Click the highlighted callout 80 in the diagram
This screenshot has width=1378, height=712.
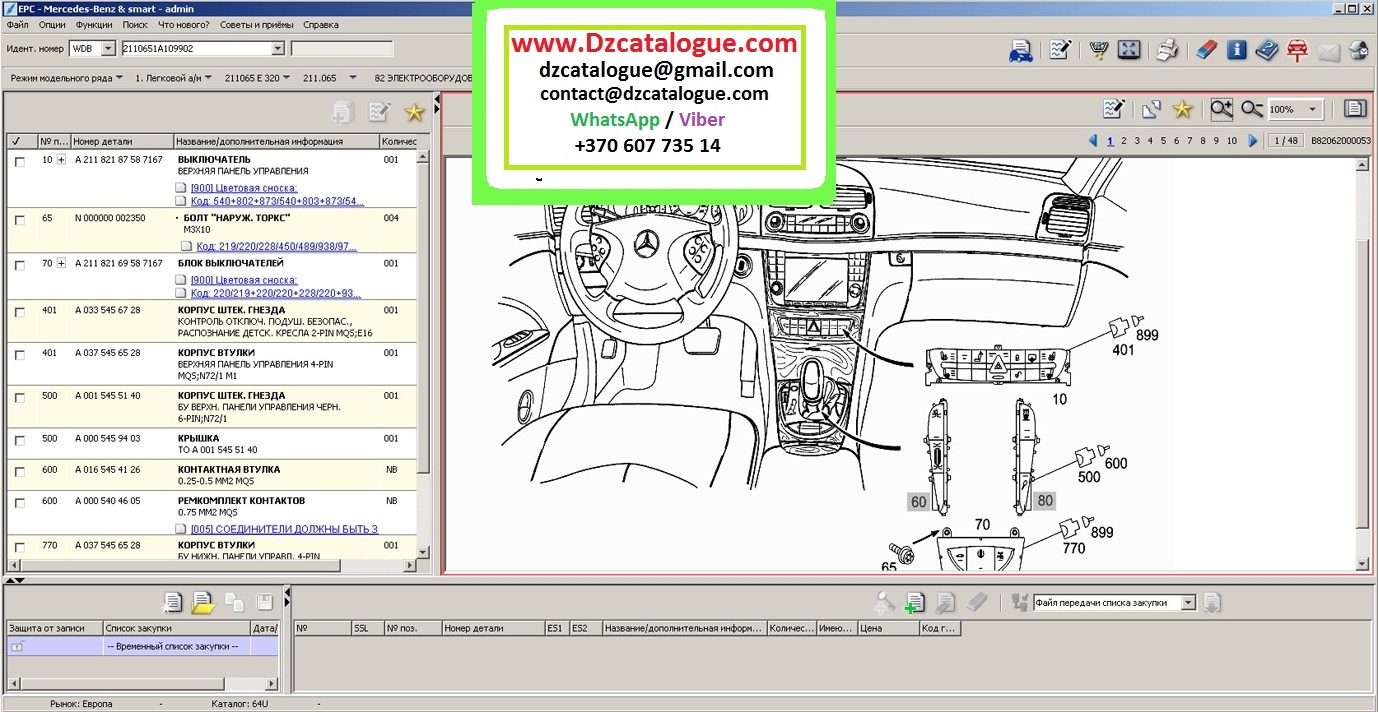click(x=1045, y=500)
